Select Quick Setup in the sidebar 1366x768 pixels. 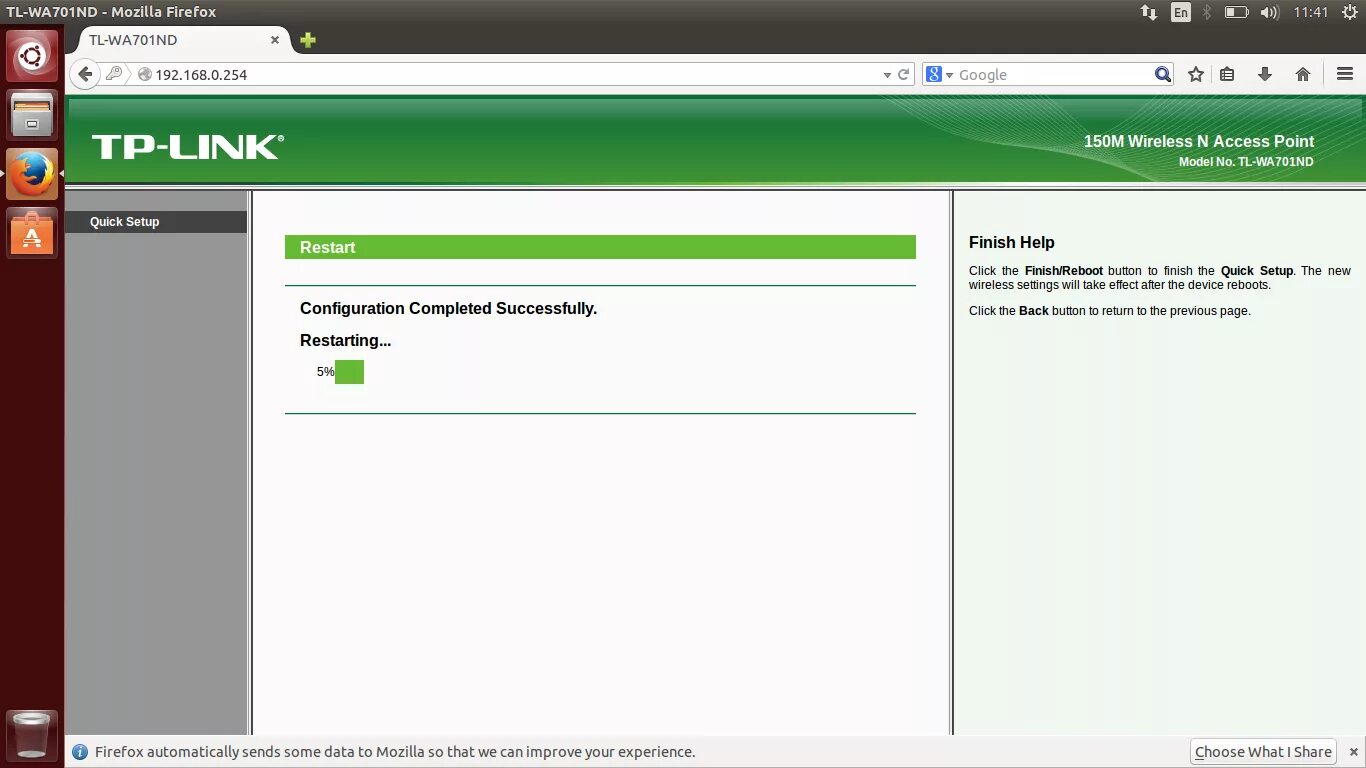click(156, 222)
